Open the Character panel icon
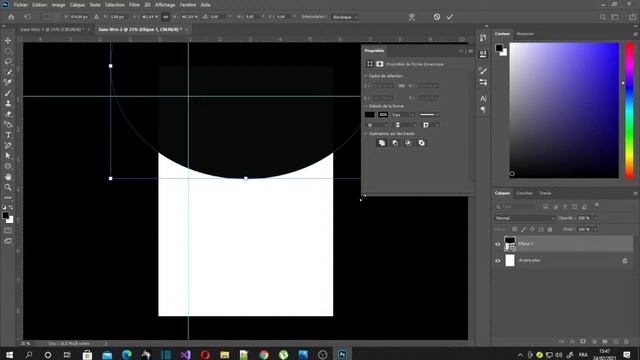Viewport: 640px width, 360px height. tap(483, 99)
